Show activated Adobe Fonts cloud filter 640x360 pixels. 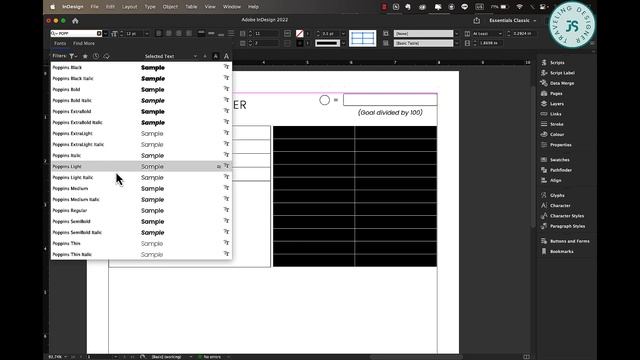point(107,56)
